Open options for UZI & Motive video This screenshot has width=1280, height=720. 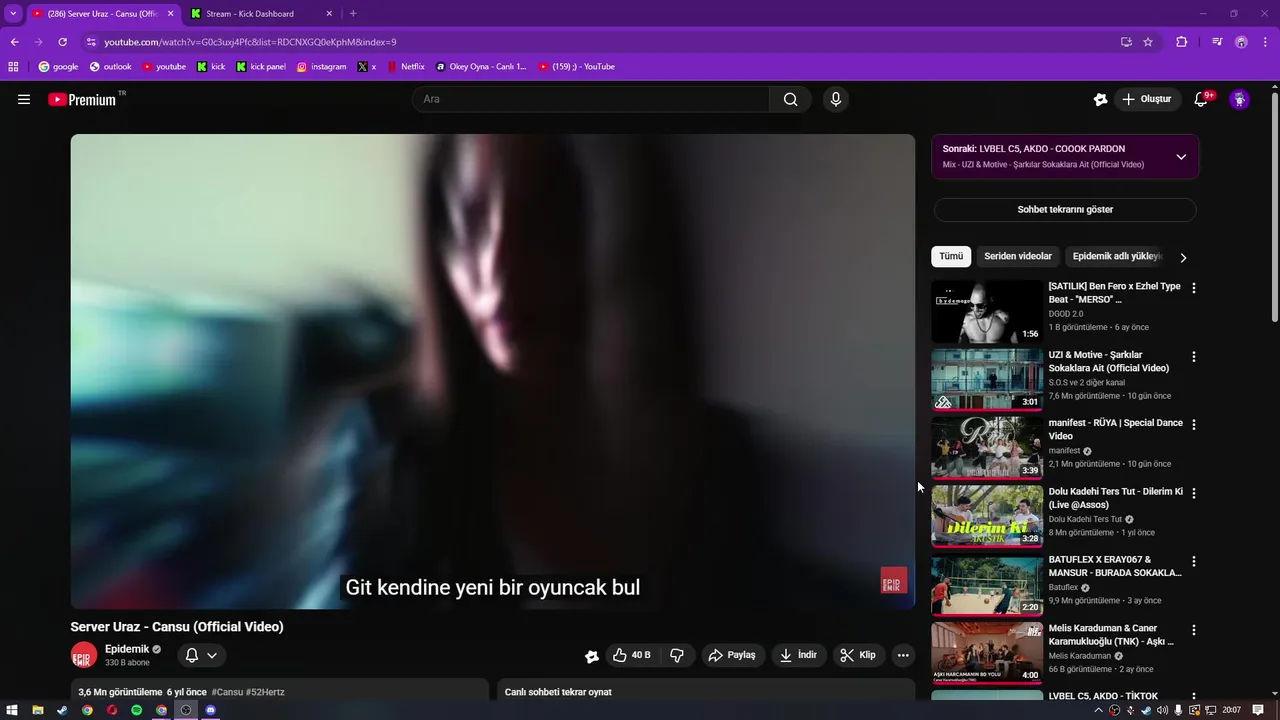pyautogui.click(x=1193, y=356)
